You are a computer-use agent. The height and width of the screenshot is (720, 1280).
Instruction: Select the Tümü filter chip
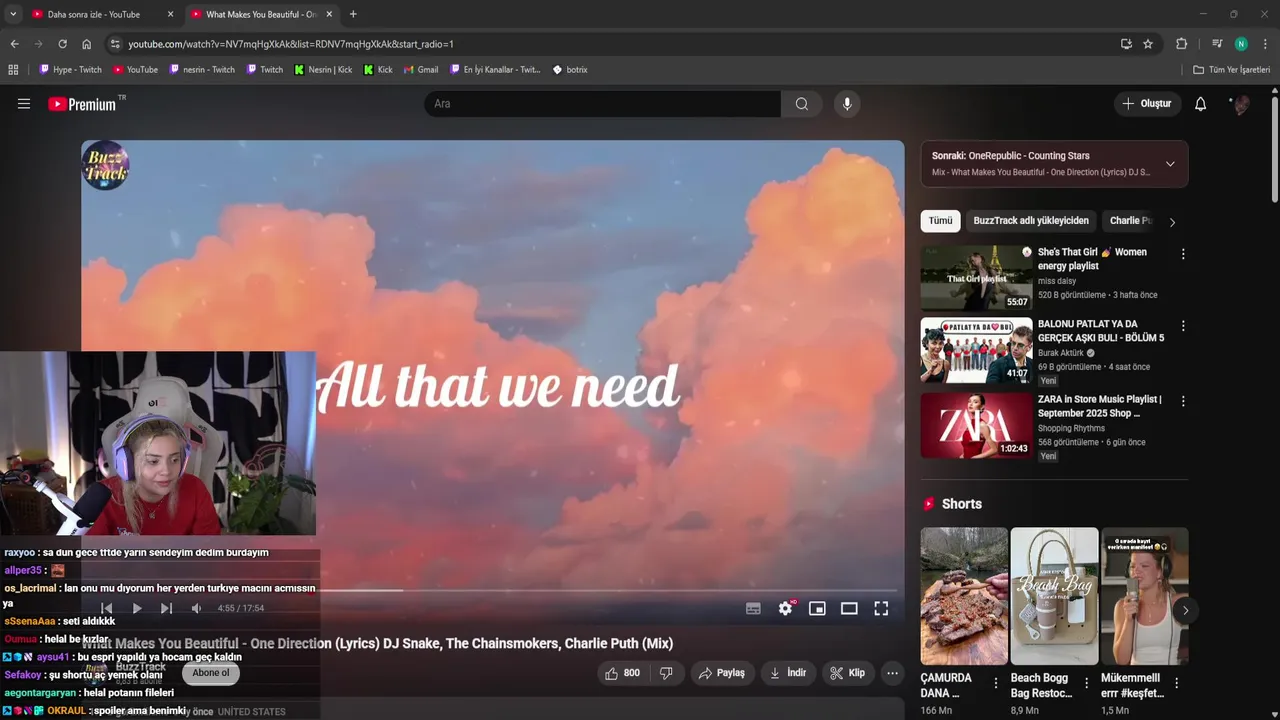click(941, 221)
